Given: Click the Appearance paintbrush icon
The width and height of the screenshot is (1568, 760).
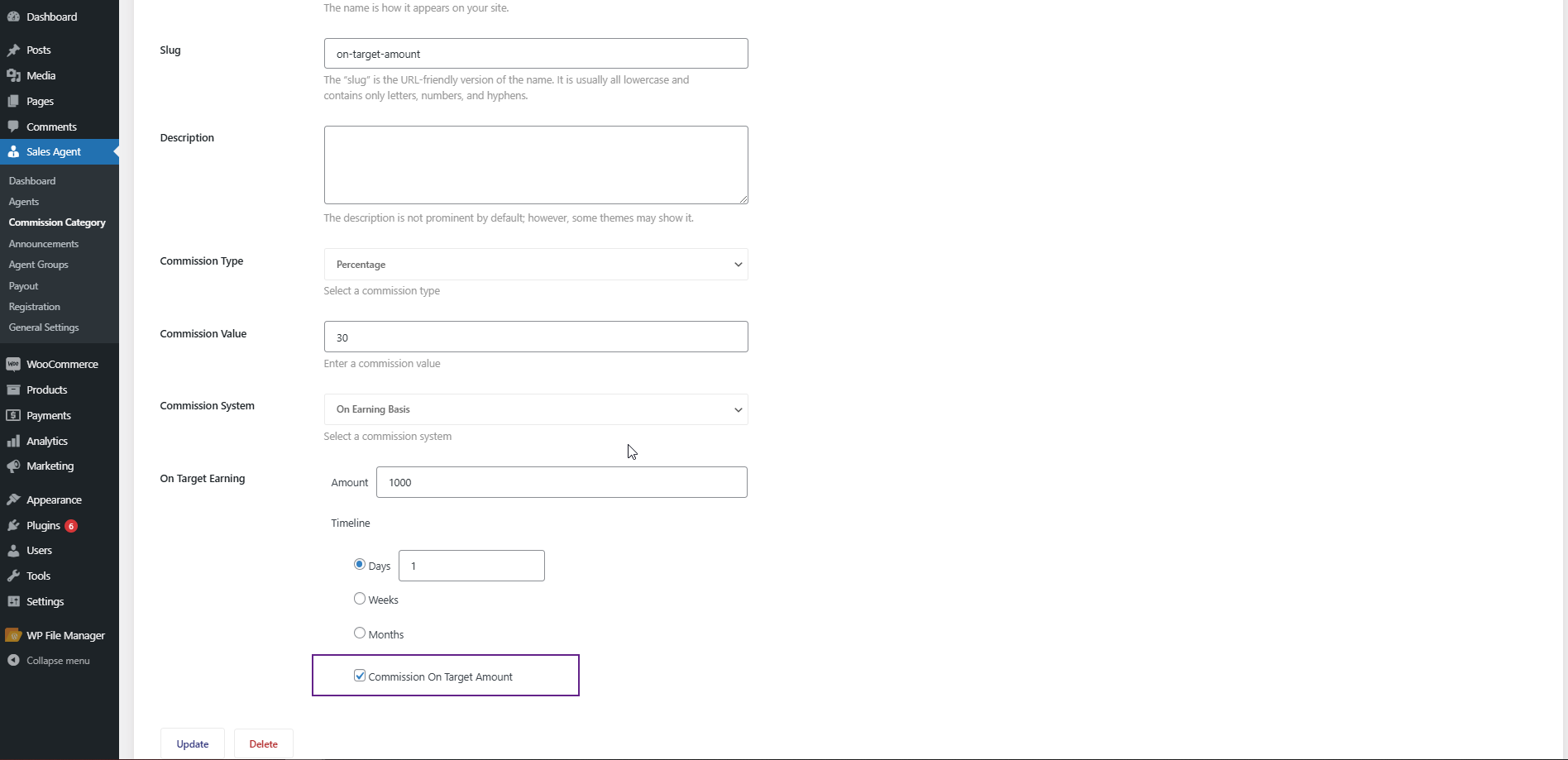Looking at the screenshot, I should (13, 499).
